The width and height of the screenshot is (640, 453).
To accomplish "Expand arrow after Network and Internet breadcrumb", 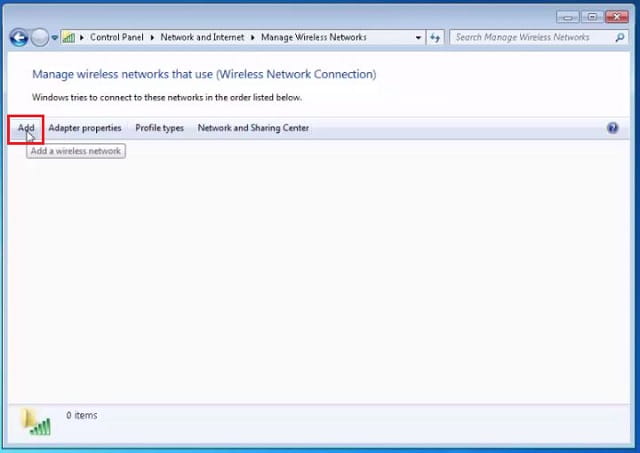I will [x=253, y=38].
